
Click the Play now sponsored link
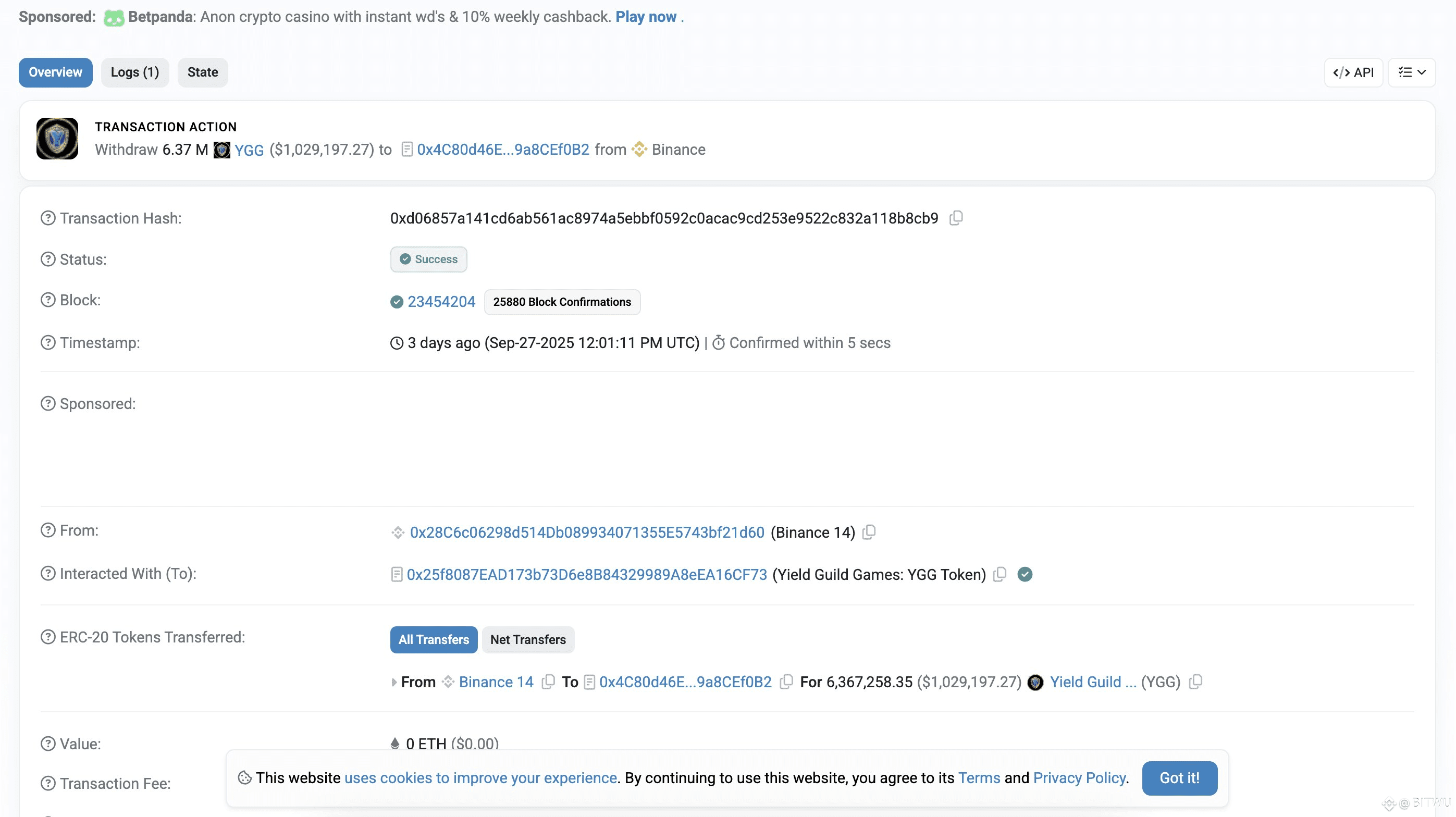646,17
